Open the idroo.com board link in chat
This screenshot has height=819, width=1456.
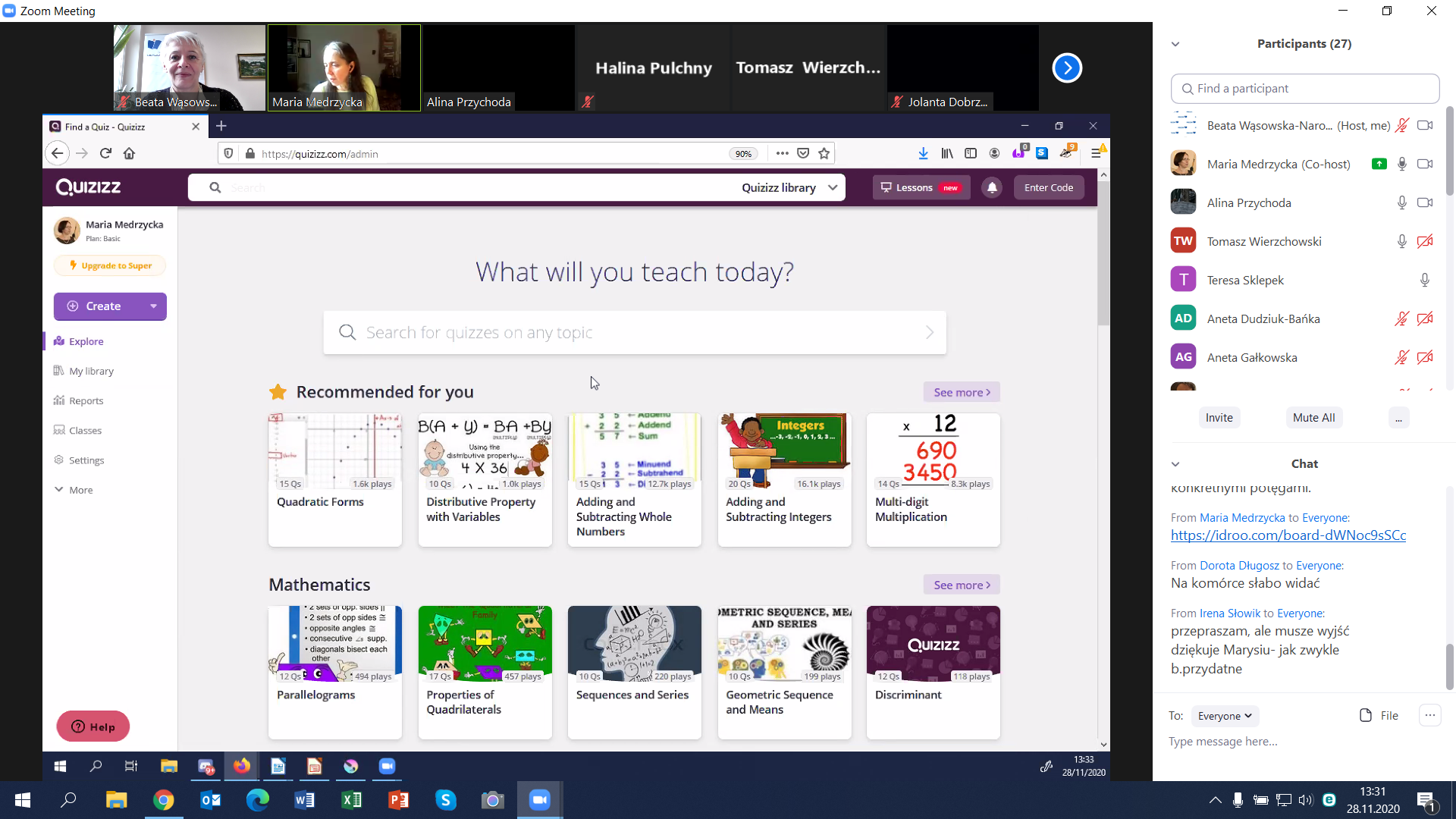point(1288,535)
